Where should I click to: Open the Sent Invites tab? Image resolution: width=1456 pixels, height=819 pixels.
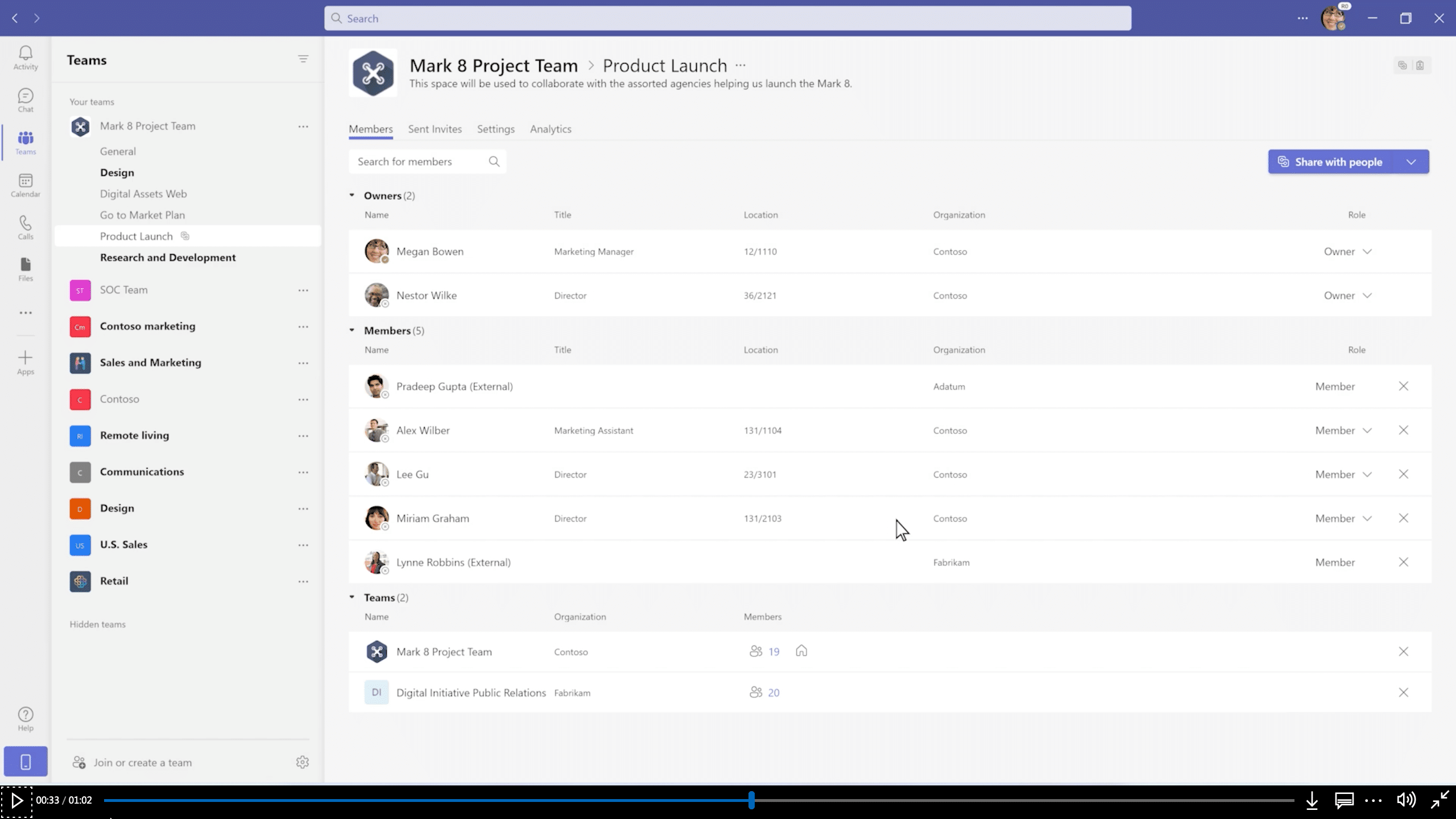[435, 129]
